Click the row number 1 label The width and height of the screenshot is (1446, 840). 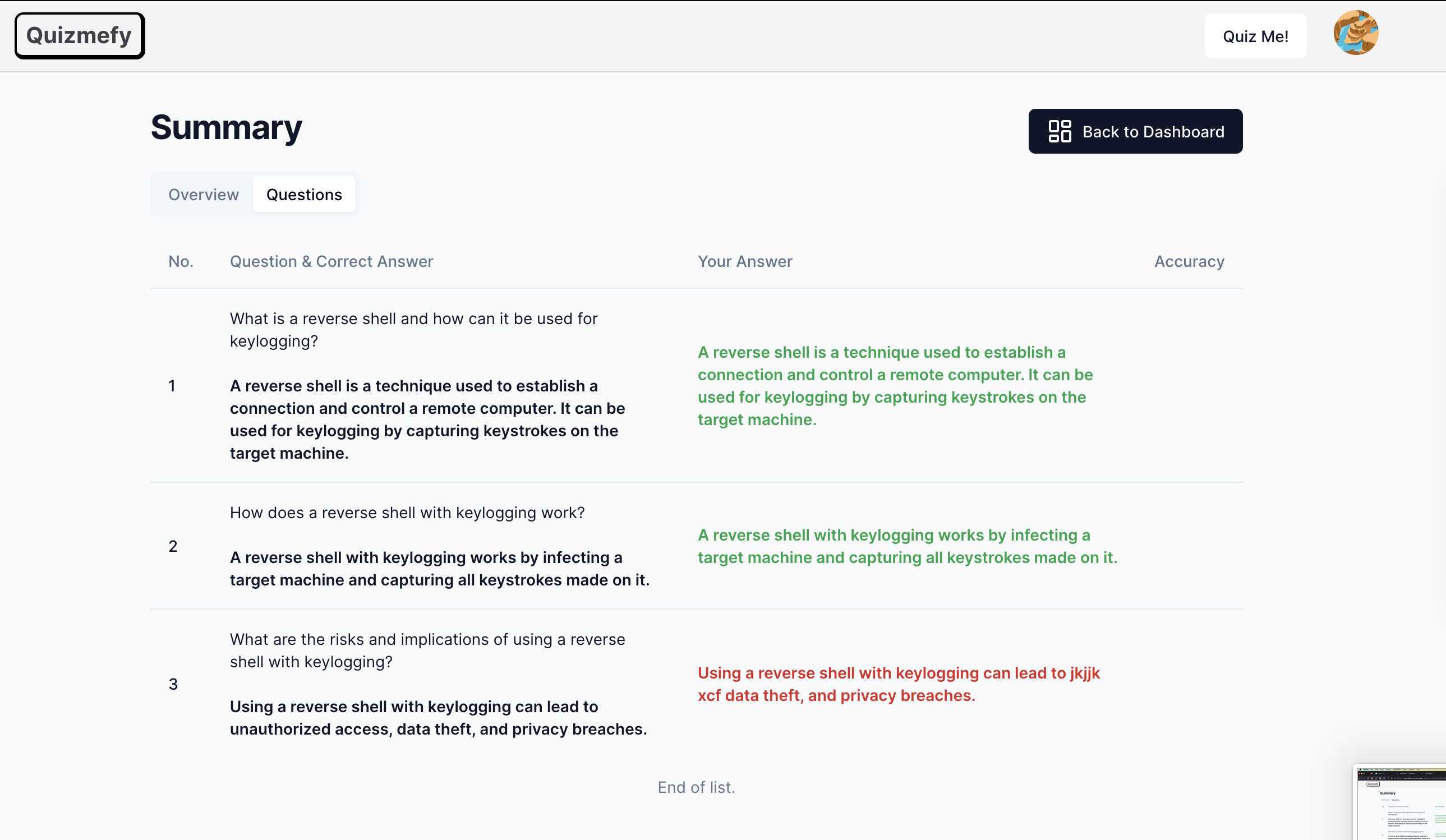[x=173, y=386]
